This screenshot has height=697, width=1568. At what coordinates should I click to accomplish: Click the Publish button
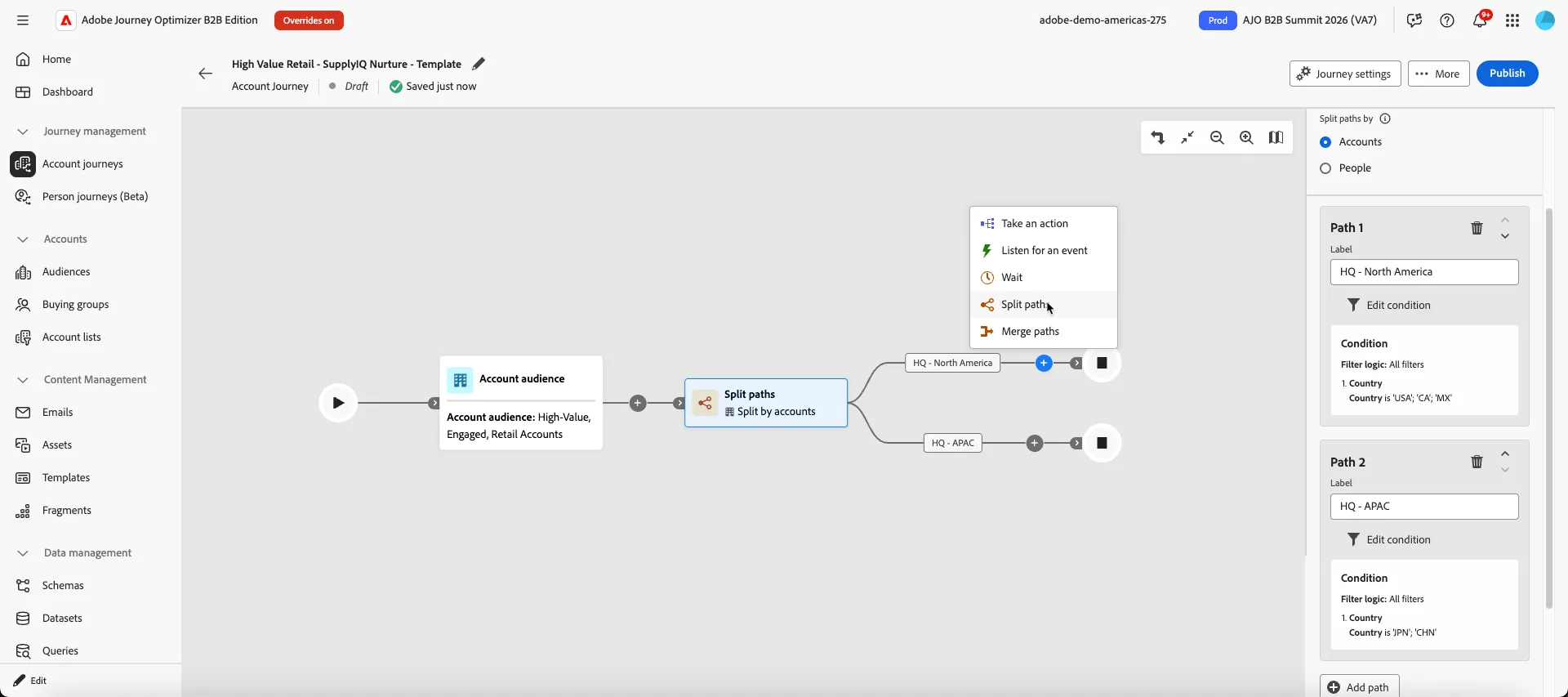pos(1507,74)
